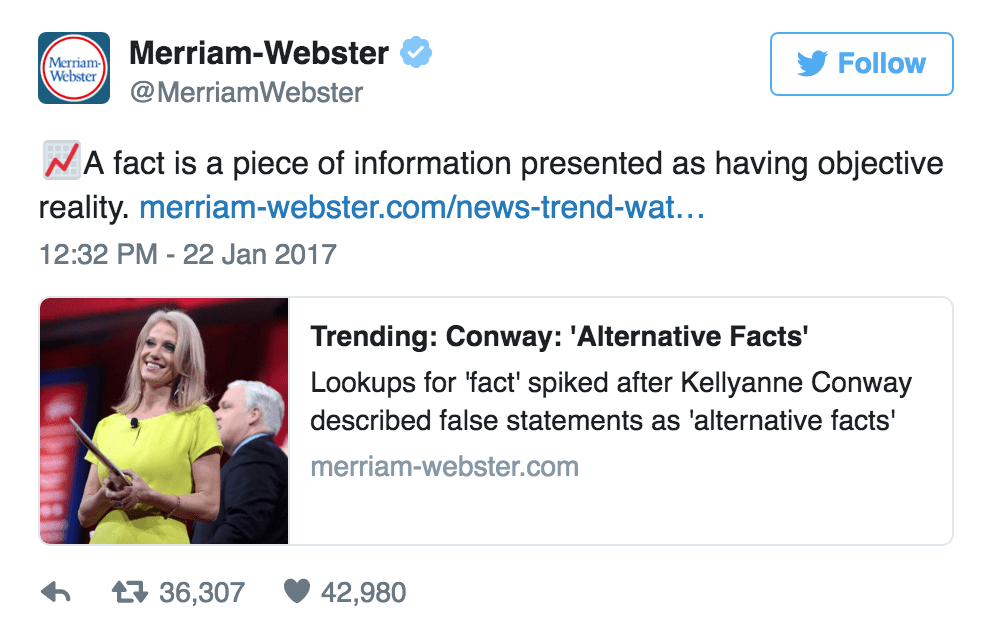This screenshot has height=634, width=988.
Task: Click the merriam-webster.com domain in the card
Action: pyautogui.click(x=444, y=466)
